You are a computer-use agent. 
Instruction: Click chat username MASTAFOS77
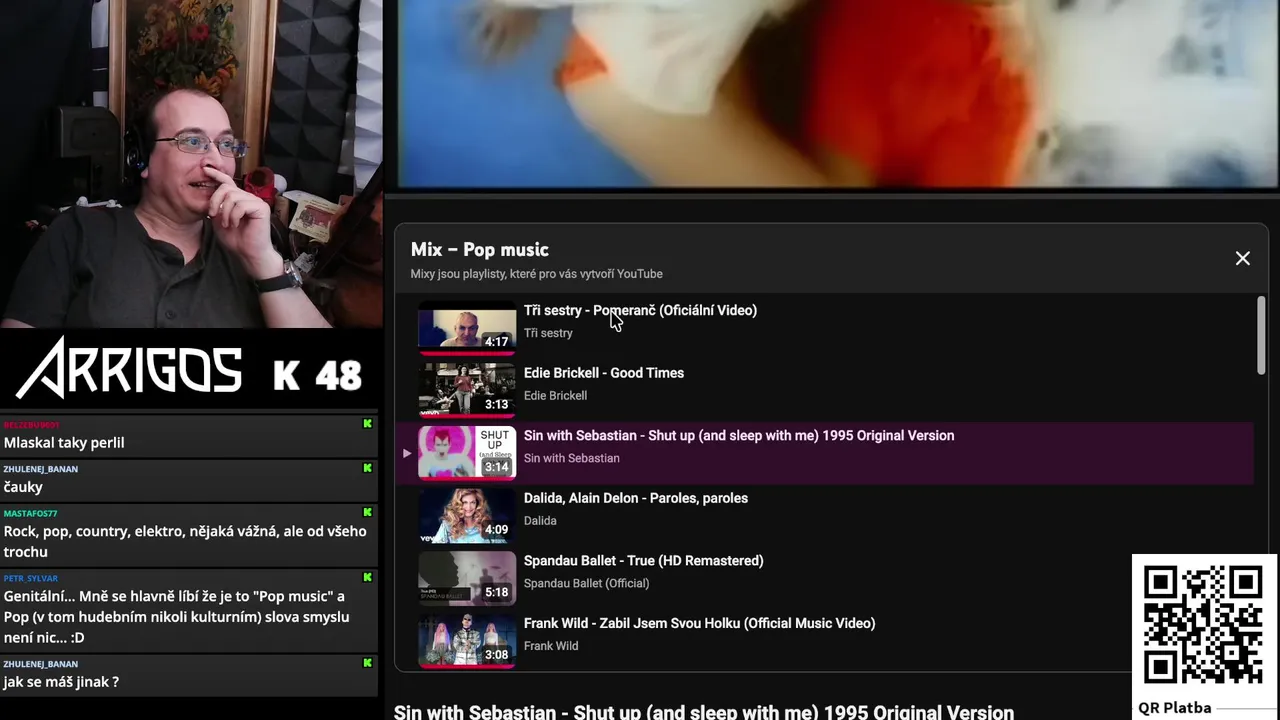tap(30, 514)
